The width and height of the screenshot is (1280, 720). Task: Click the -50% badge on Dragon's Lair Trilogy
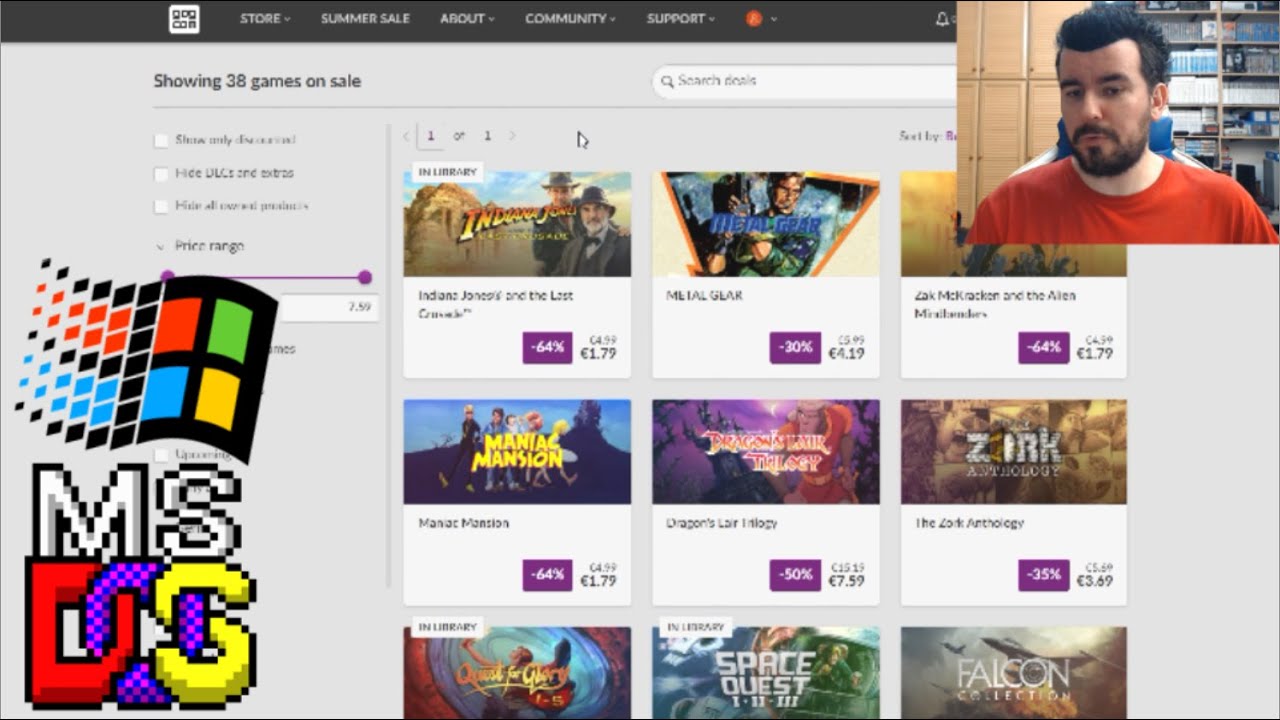pyautogui.click(x=796, y=575)
